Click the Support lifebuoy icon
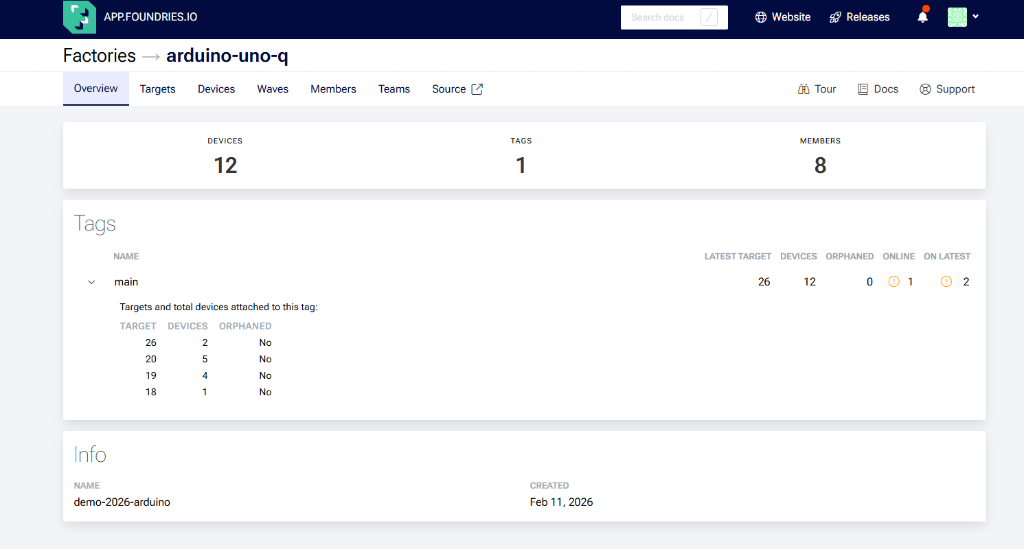Screen dimensions: 1024x549 (925, 89)
